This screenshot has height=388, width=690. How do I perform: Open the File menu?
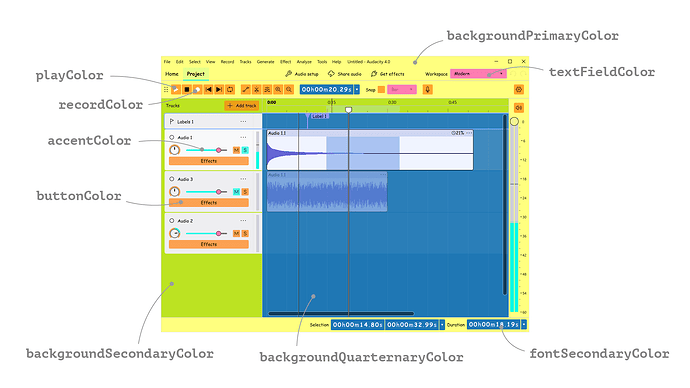pos(167,62)
